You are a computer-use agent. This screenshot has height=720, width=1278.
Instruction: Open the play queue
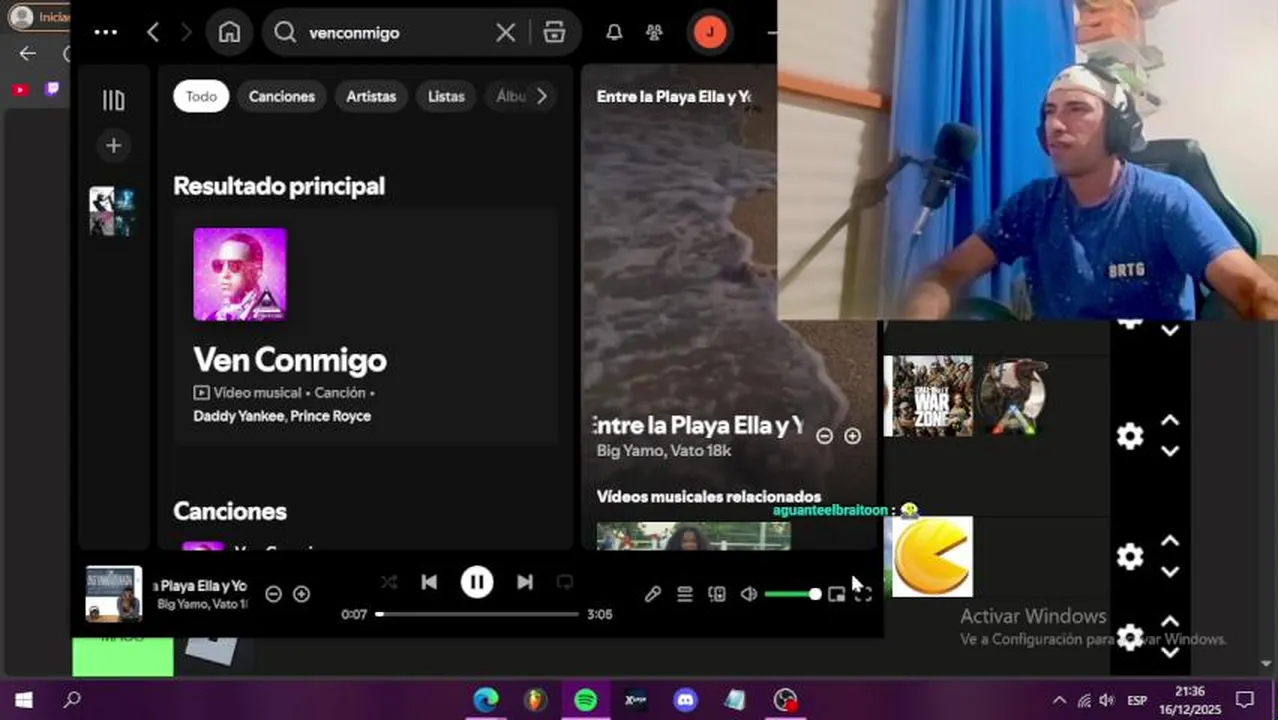tap(684, 594)
